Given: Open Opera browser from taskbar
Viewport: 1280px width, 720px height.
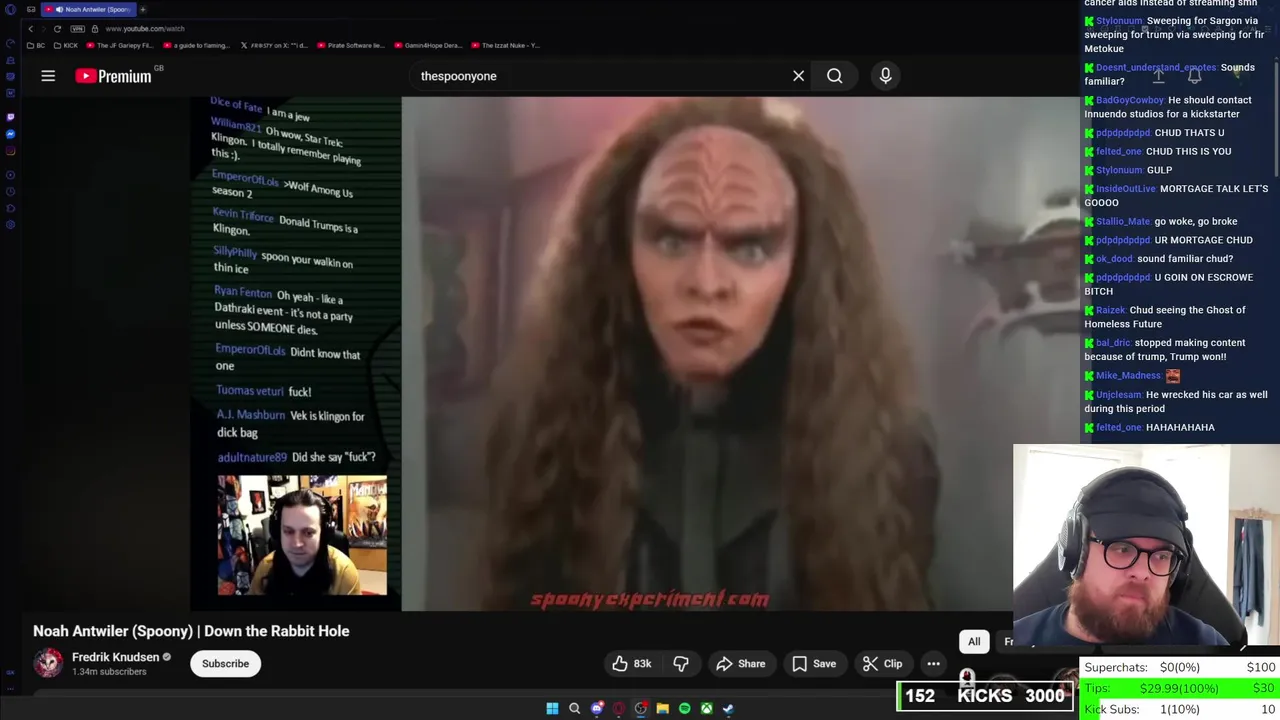Looking at the screenshot, I should coord(619,708).
